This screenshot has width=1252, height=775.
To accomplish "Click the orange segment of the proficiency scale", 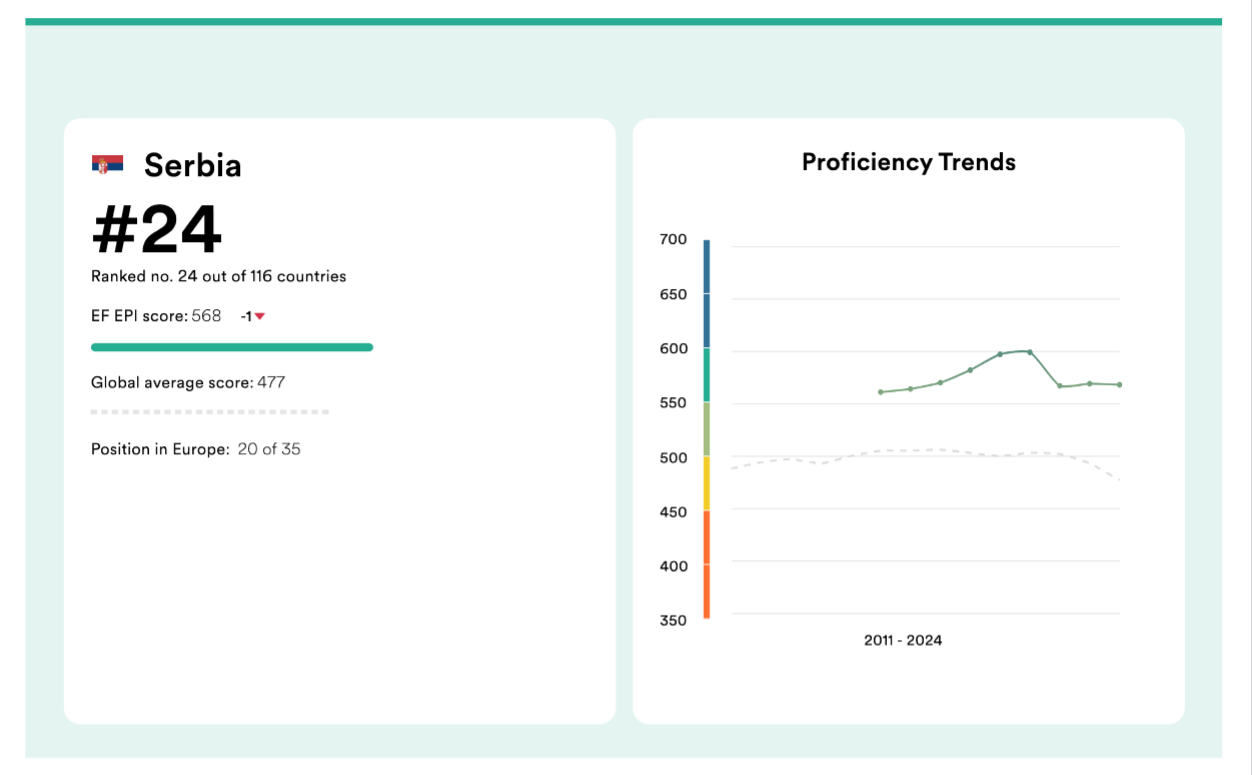I will (x=706, y=565).
